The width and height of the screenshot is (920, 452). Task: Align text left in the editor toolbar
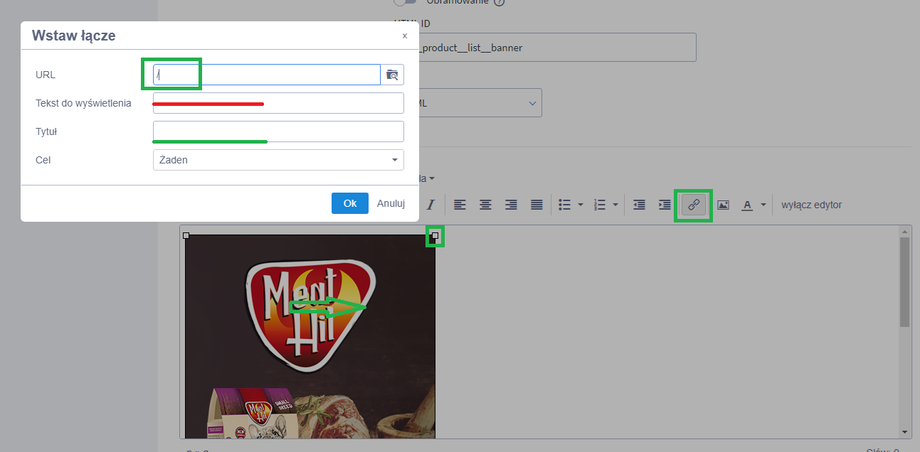[x=459, y=205]
